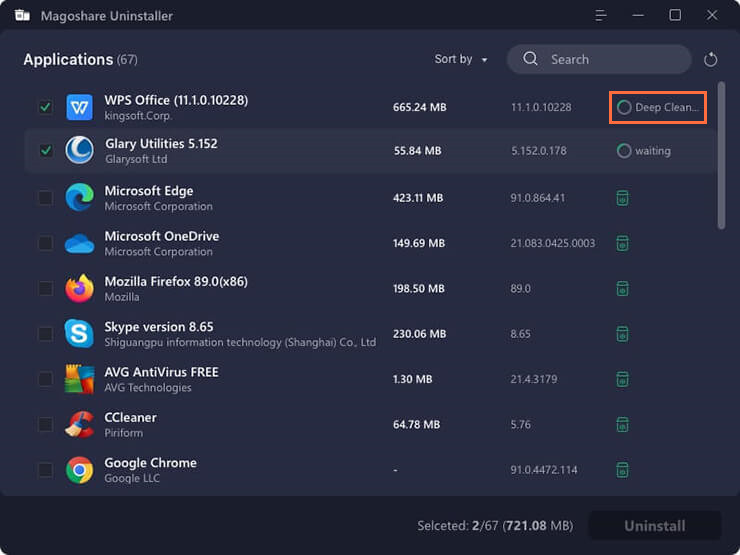Screen dimensions: 740x555
Task: Click the Magoshare Uninstaller logo icon
Action: point(22,16)
